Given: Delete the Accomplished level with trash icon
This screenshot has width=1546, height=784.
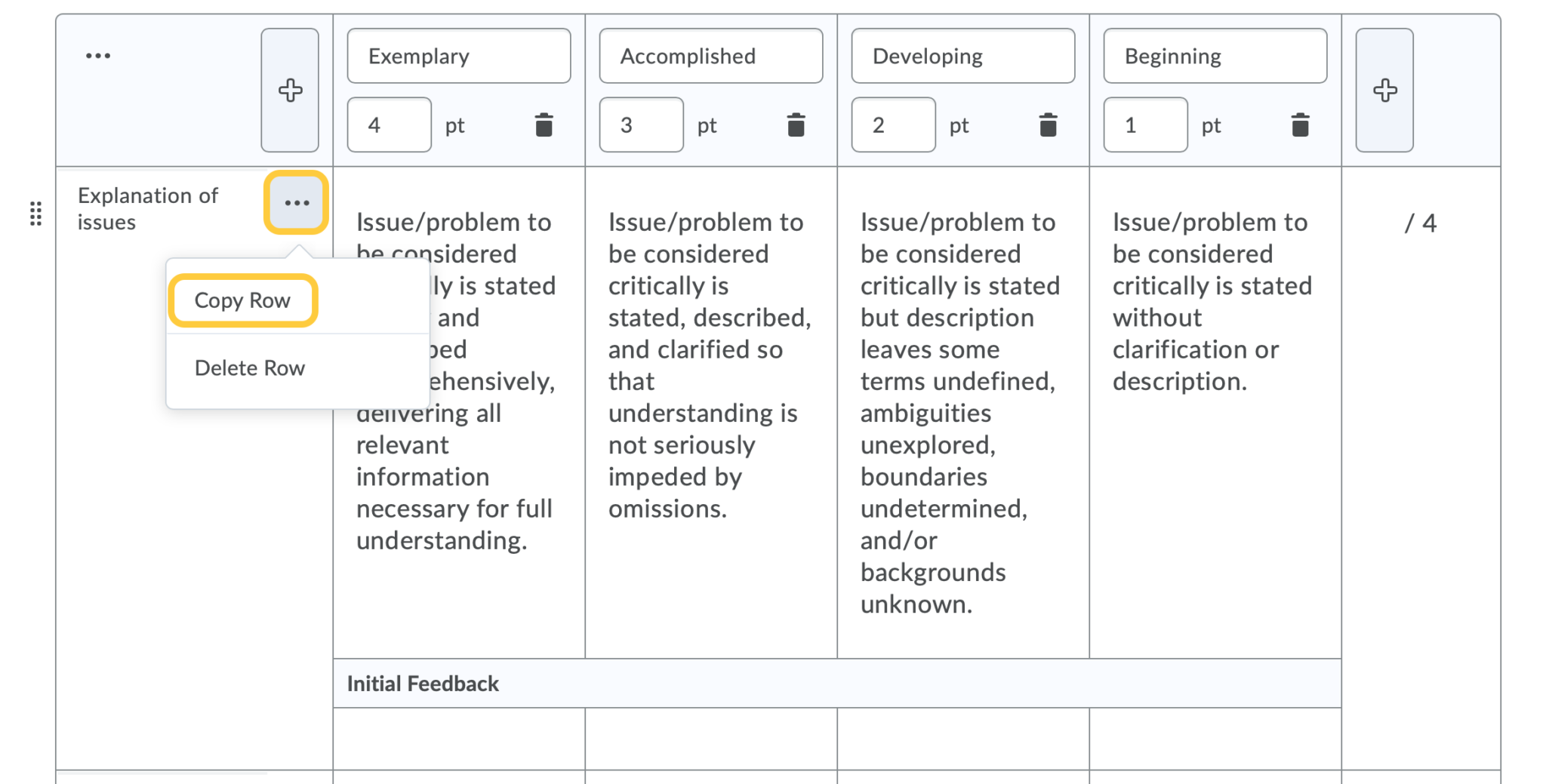Looking at the screenshot, I should click(x=796, y=125).
